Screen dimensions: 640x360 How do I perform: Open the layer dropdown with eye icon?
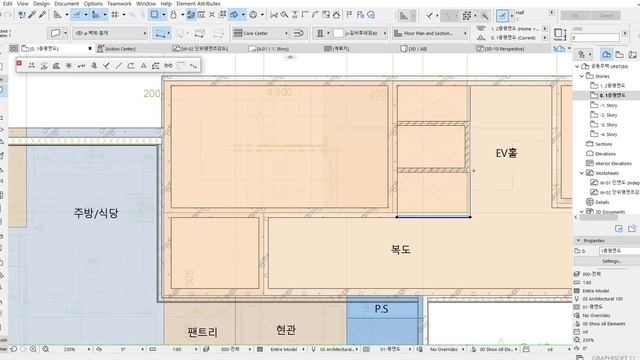pos(110,33)
